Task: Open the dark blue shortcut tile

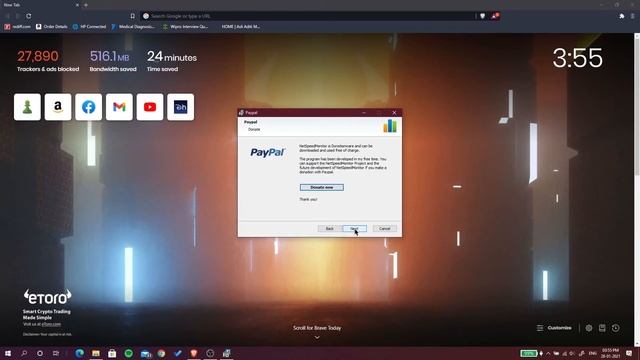Action: pos(180,107)
